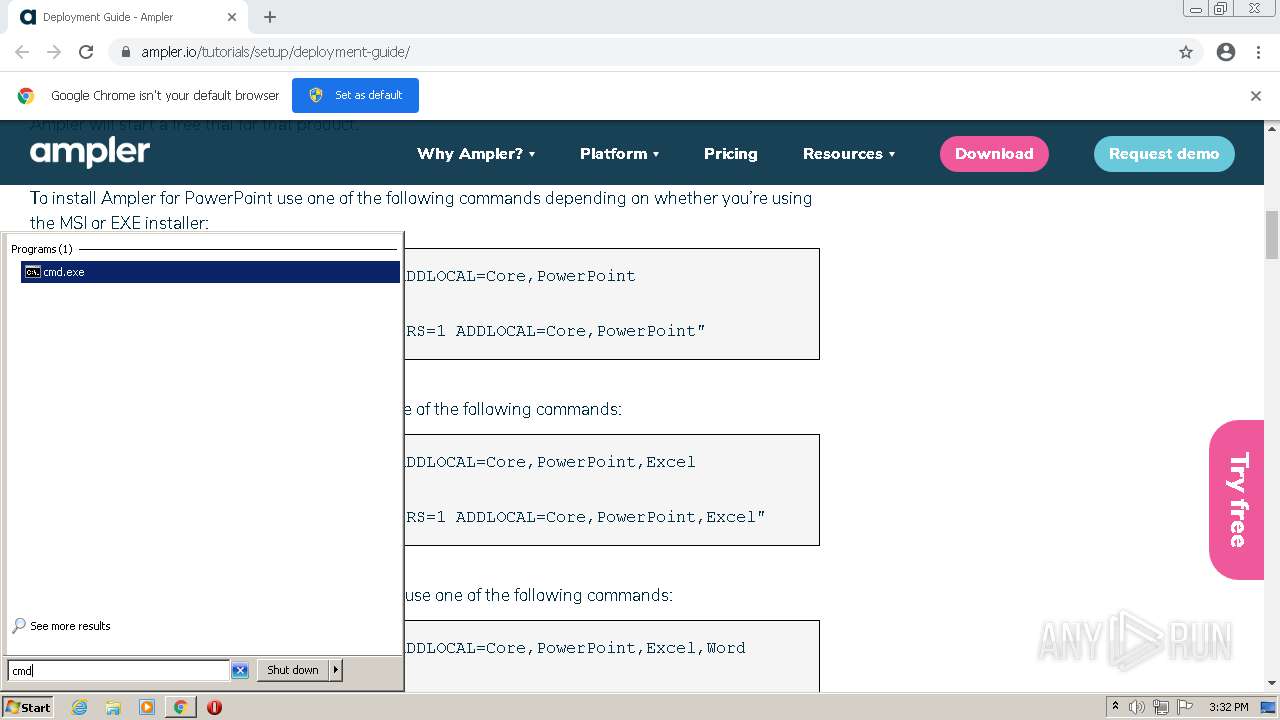Click the Programs (1) header
Image resolution: width=1280 pixels, height=720 pixels.
coord(42,249)
